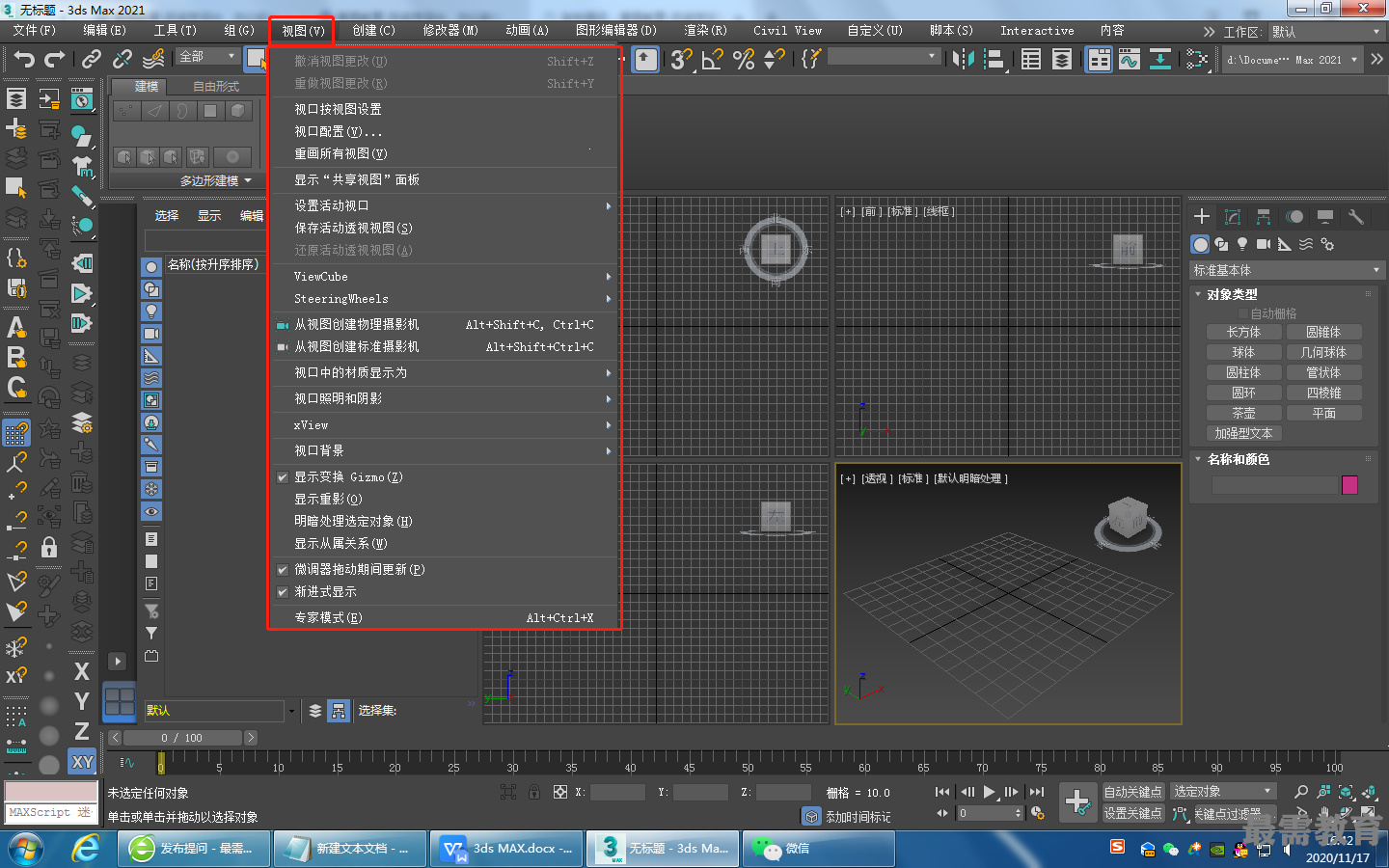Expand the 视口背景 submenu
Image resolution: width=1389 pixels, height=868 pixels.
[444, 450]
